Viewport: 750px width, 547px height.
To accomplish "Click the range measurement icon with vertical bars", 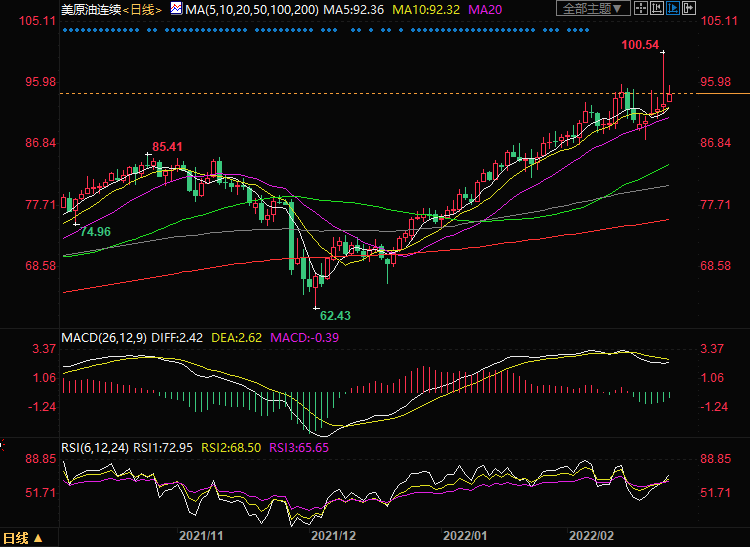I will pos(657,8).
